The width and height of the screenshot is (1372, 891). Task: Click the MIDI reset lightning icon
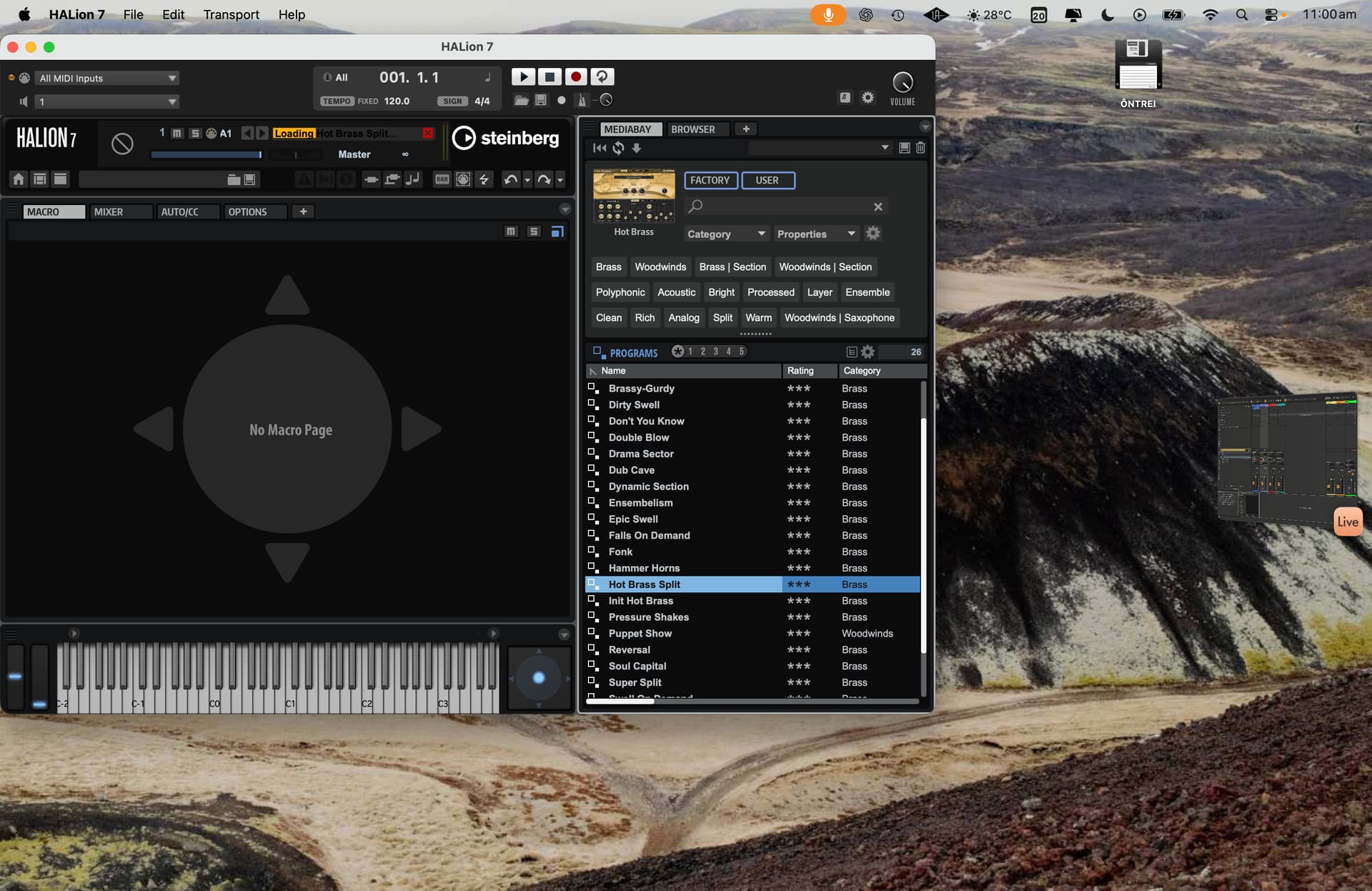484,179
